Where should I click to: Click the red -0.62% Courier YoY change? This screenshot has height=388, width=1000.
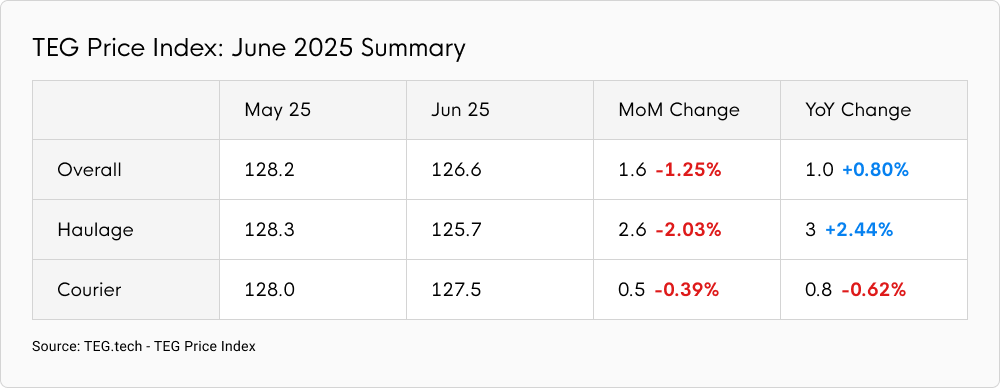tap(874, 290)
